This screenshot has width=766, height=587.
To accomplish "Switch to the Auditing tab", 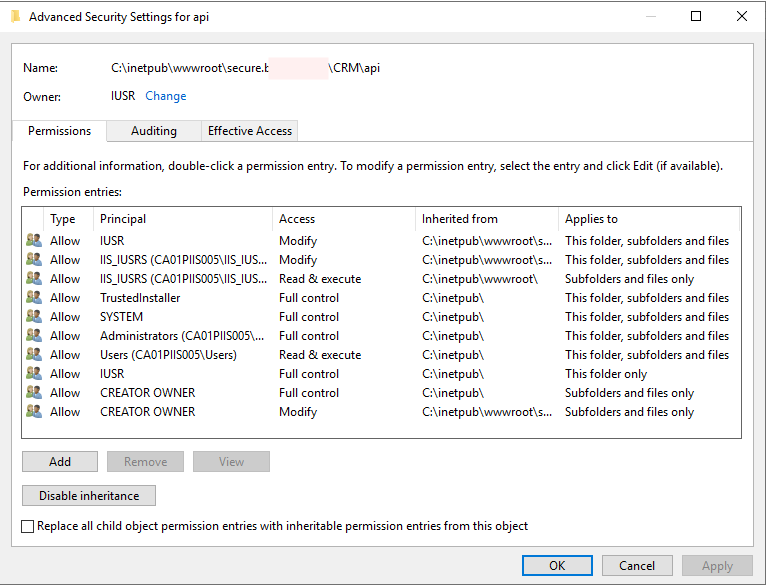I will [x=153, y=131].
